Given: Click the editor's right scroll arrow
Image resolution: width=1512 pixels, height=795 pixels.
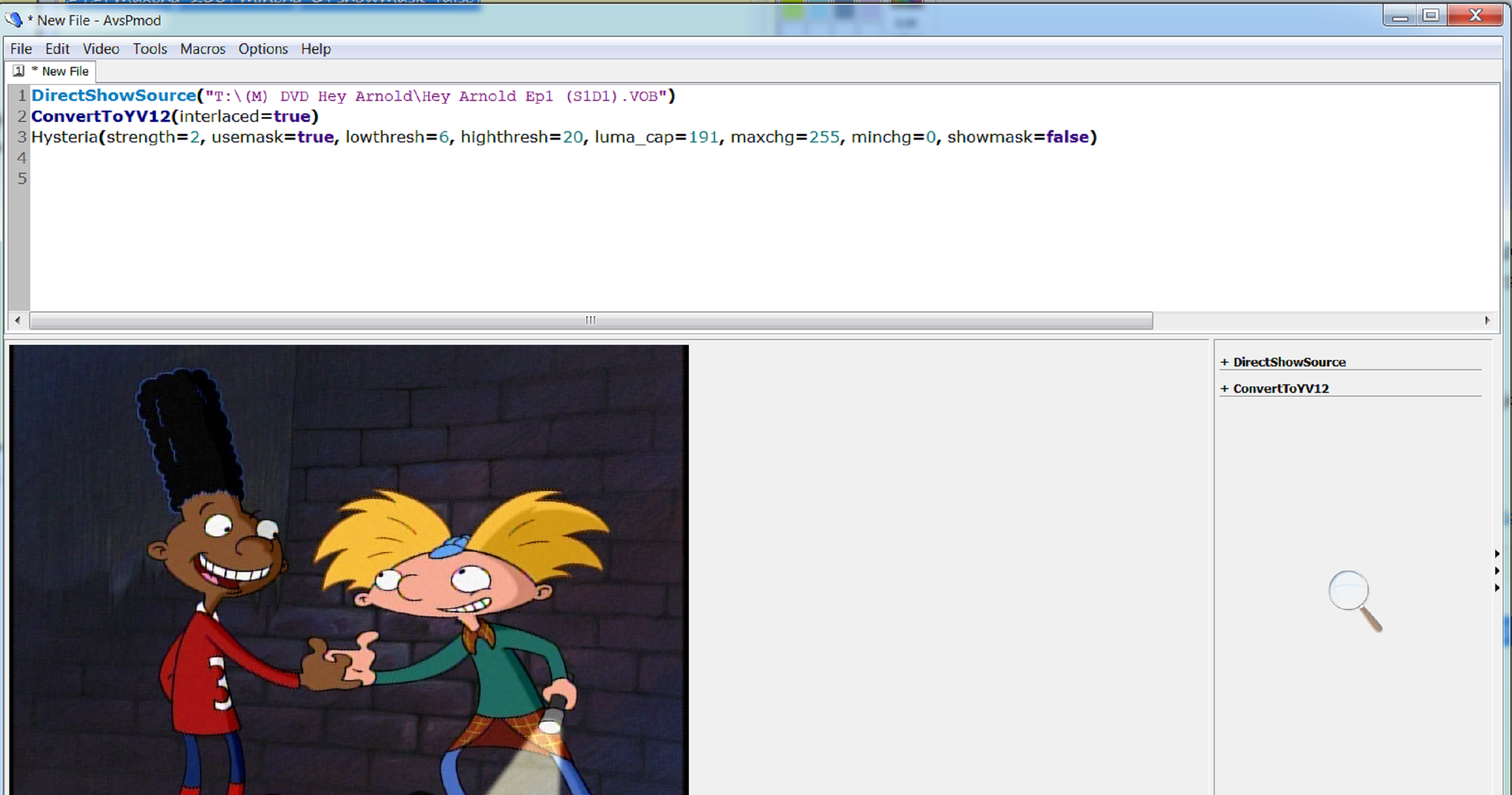Looking at the screenshot, I should pyautogui.click(x=1487, y=320).
